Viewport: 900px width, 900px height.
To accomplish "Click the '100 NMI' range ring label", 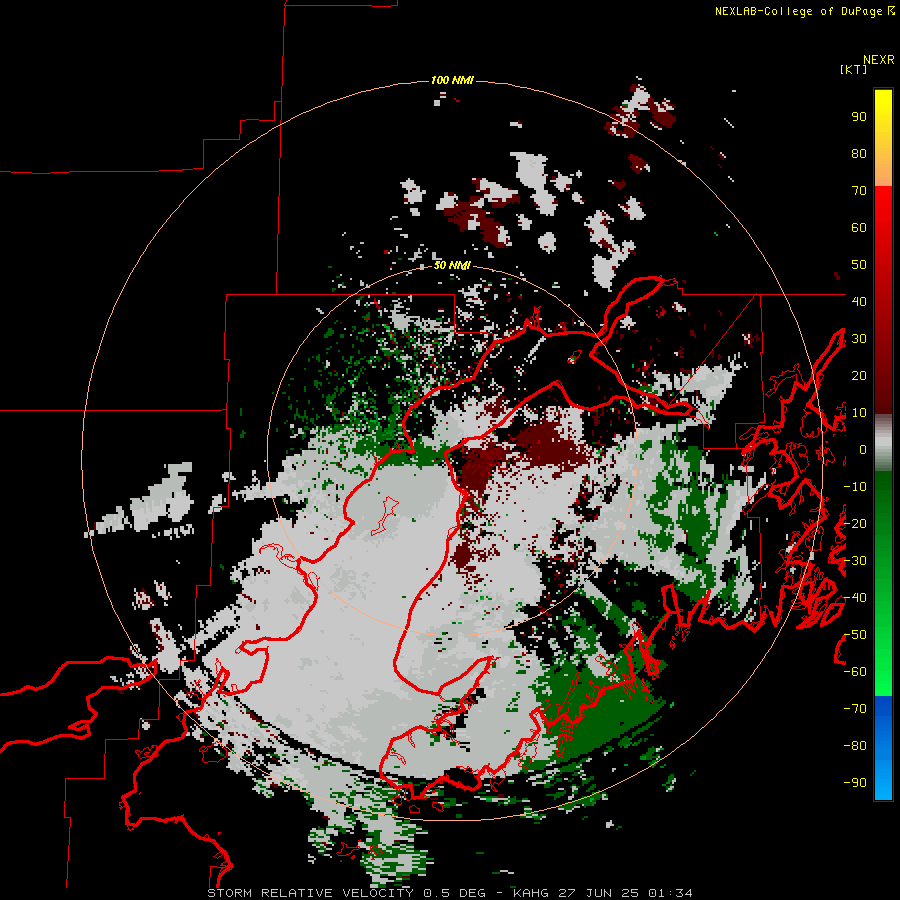I will [452, 80].
